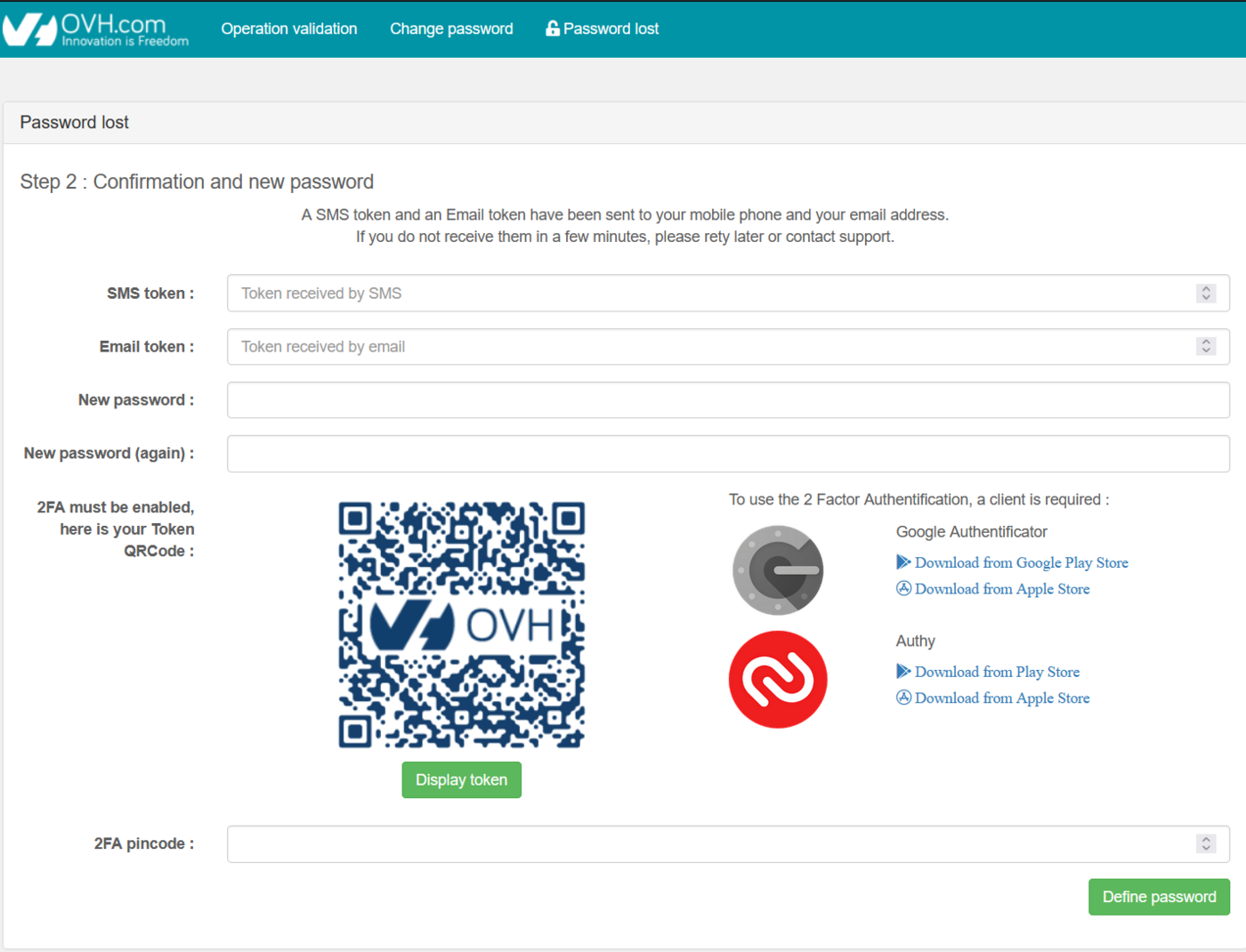Click the Apple icon beside Authy Apple Store link
Screen dimensions: 1246x952
point(902,698)
